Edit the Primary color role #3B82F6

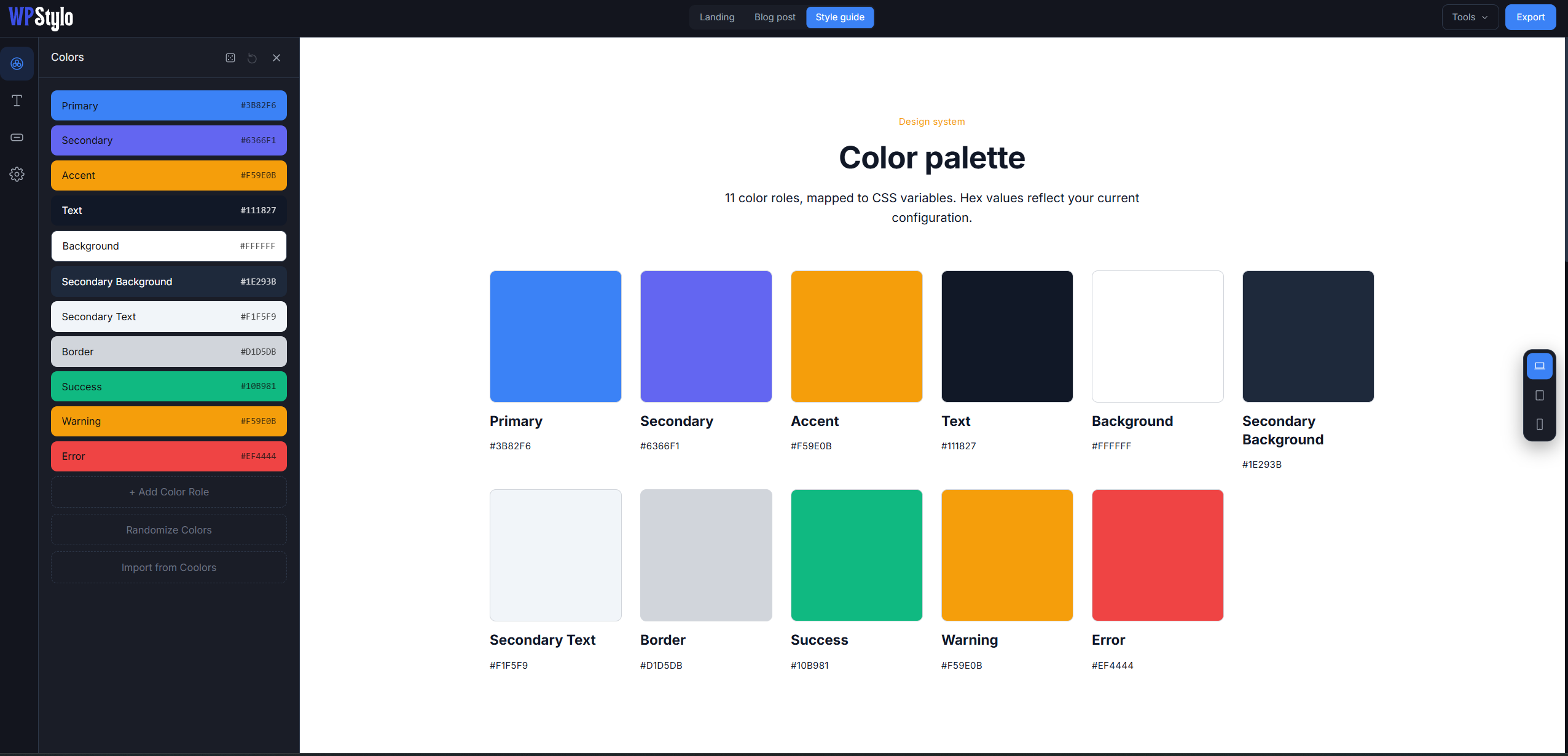tap(169, 106)
